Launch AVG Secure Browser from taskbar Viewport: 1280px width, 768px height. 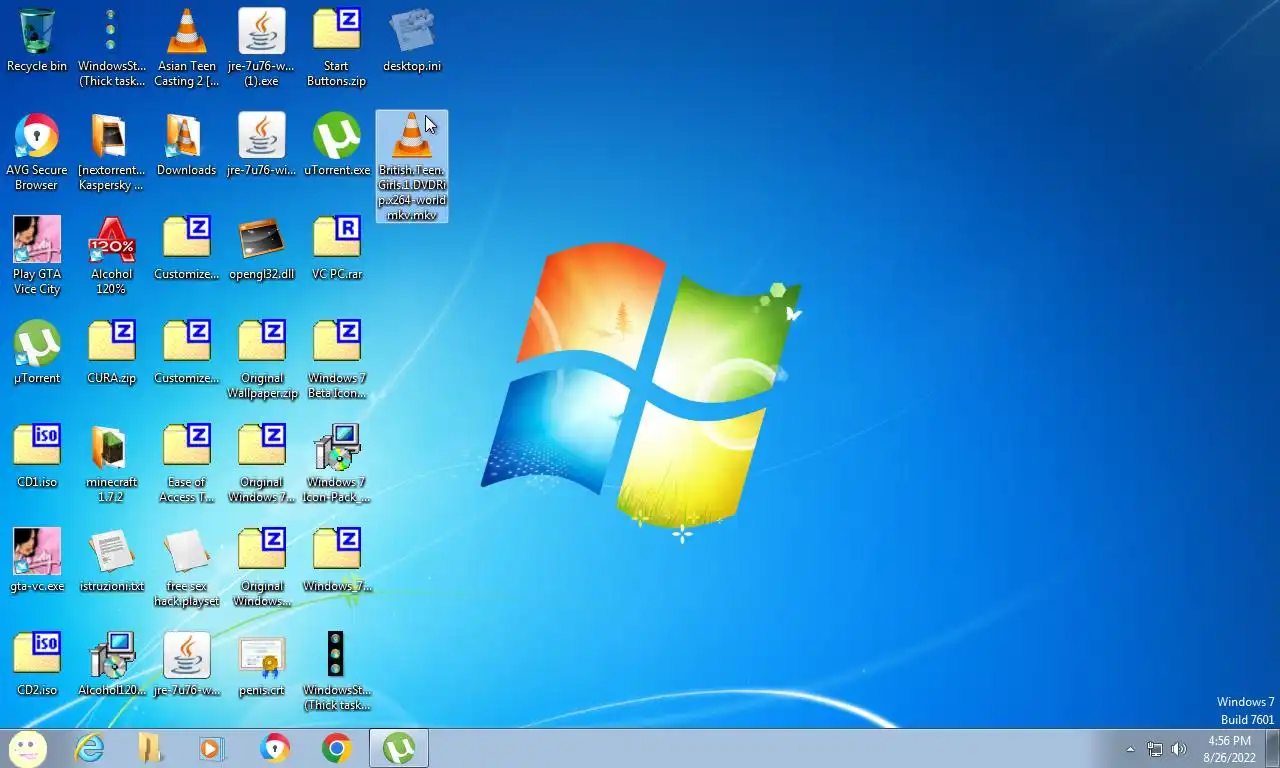[x=274, y=748]
